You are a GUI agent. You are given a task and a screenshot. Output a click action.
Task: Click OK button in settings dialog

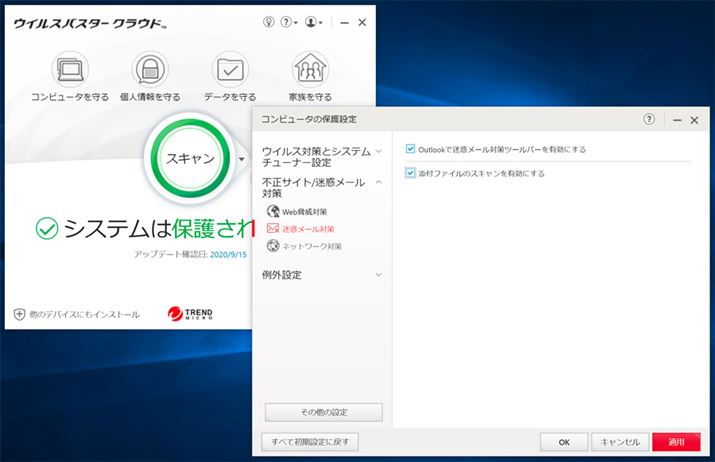pyautogui.click(x=564, y=442)
